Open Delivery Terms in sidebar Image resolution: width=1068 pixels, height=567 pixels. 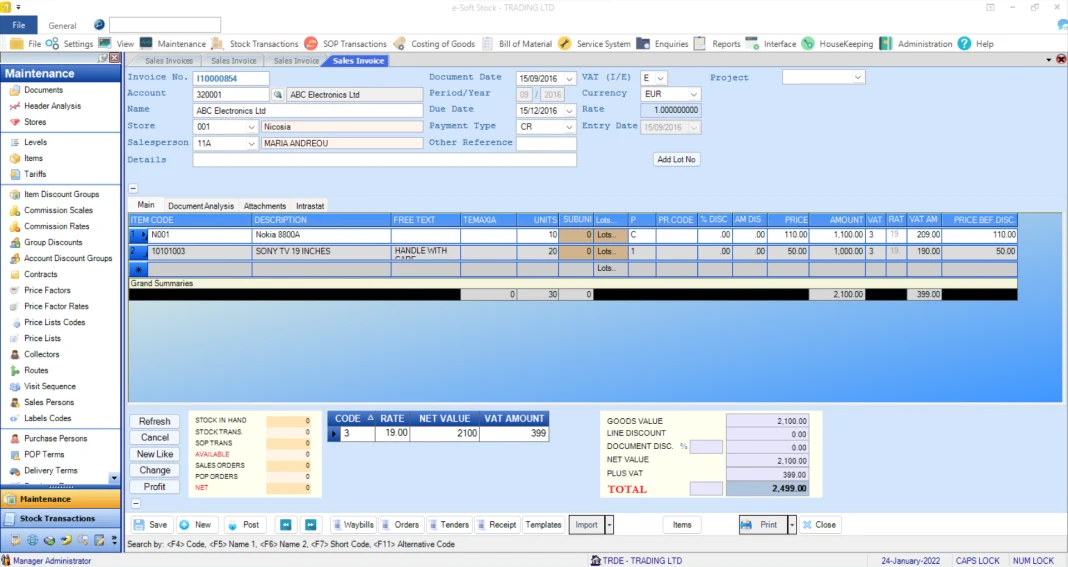click(x=50, y=470)
